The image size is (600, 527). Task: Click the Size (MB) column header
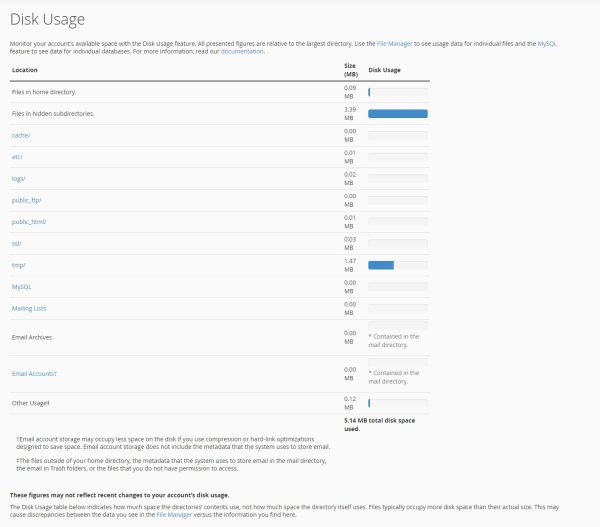(351, 70)
